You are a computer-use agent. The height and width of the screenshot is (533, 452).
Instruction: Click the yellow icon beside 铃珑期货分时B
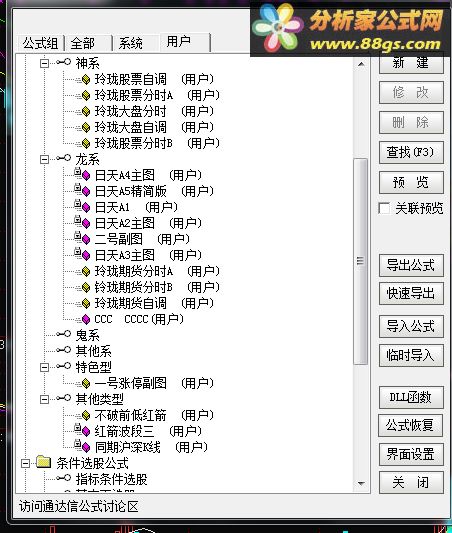[x=86, y=287]
